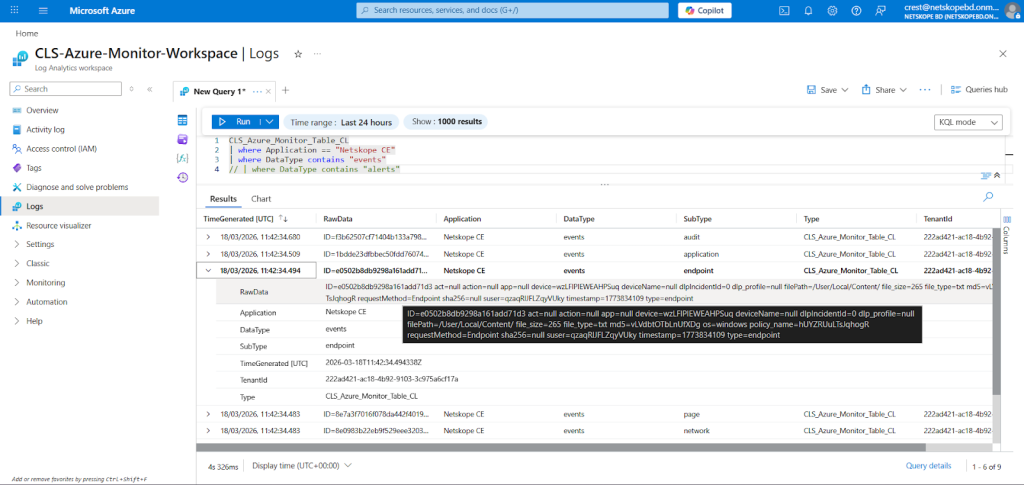Run the query

pyautogui.click(x=235, y=122)
